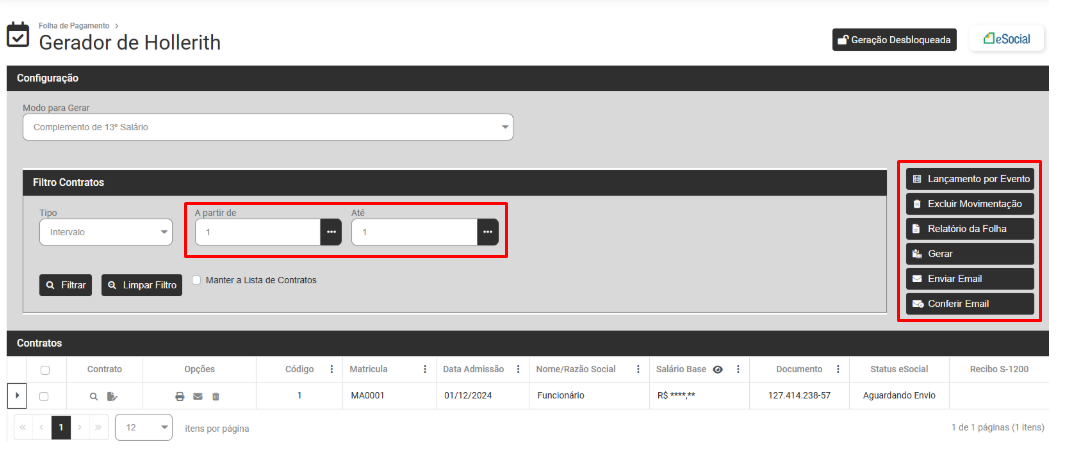Click the calendar icon beside Gerador de Hollerith

(18, 34)
